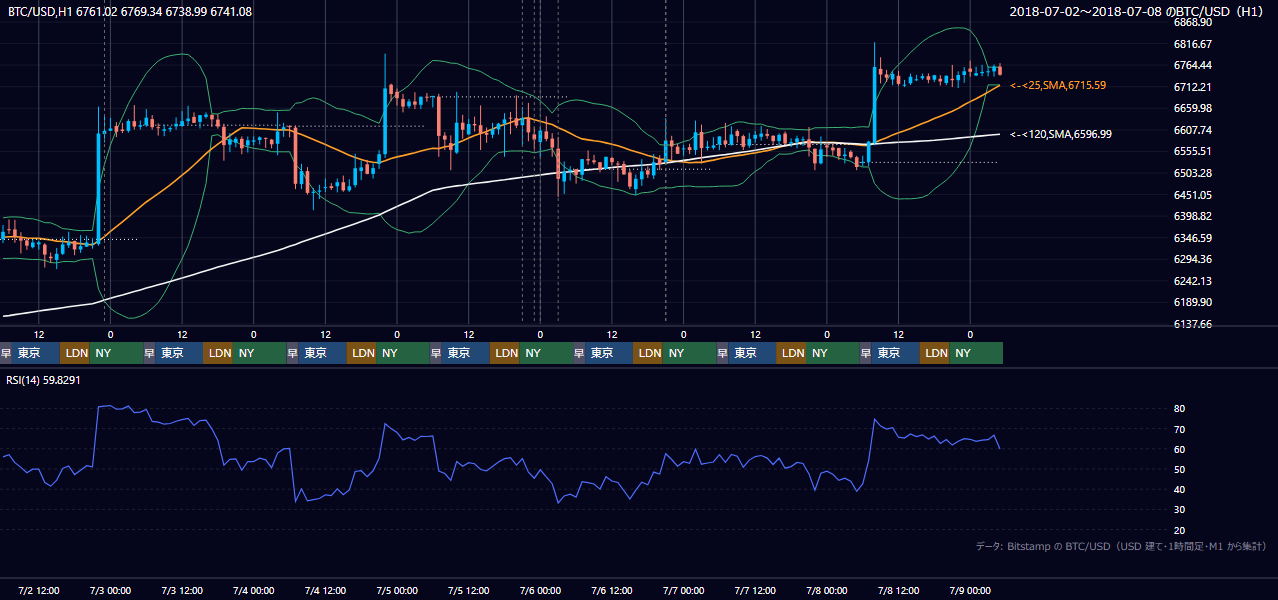The image size is (1278, 600).
Task: Click the 2018-07-02〜2018-07-08 date range header
Action: (1137, 11)
